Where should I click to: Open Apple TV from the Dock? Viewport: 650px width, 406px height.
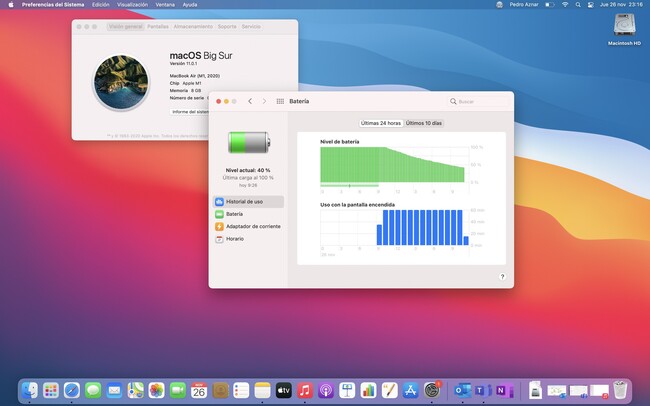284,390
